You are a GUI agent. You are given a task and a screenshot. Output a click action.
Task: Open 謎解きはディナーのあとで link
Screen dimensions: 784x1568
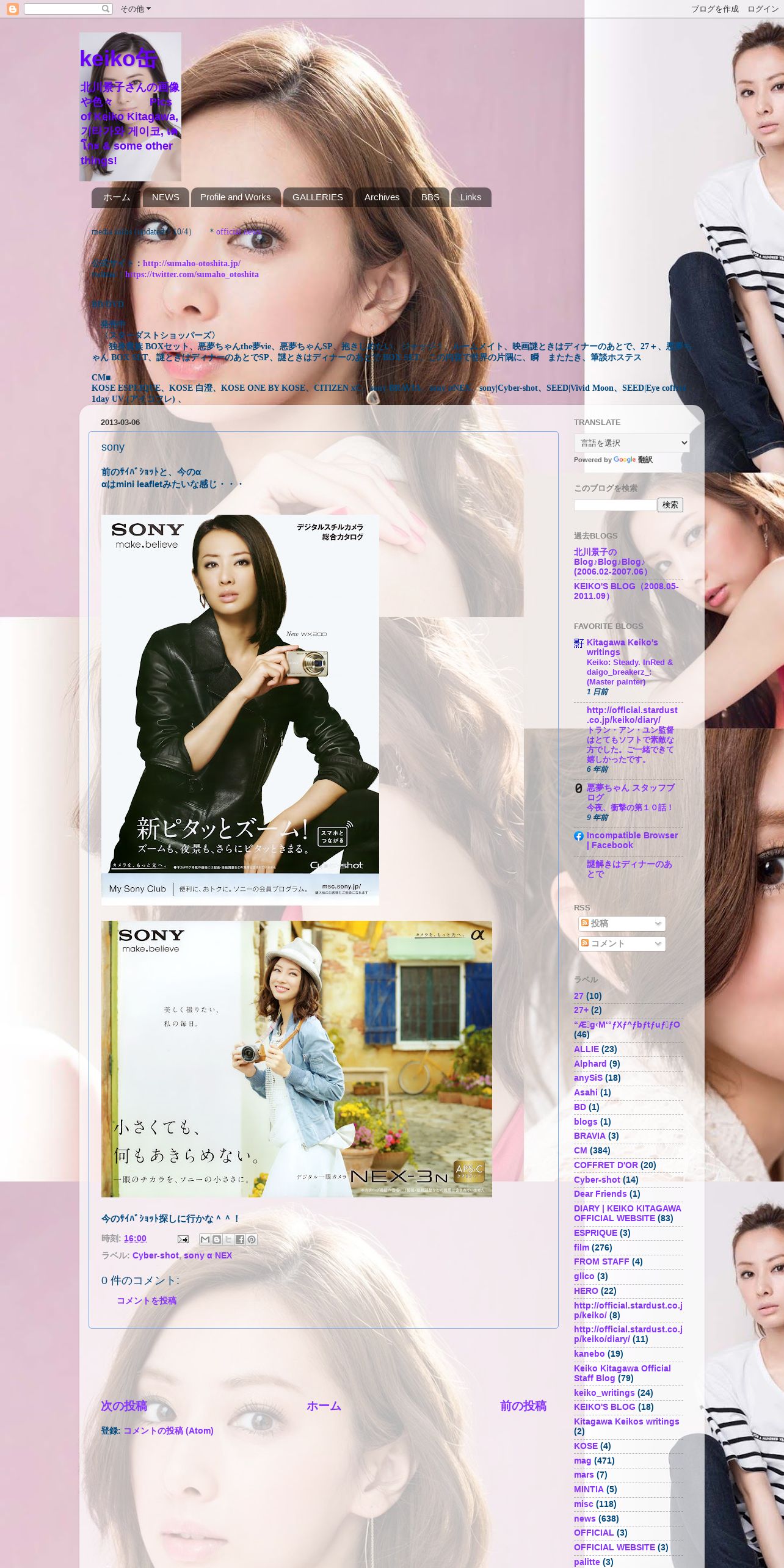629,869
